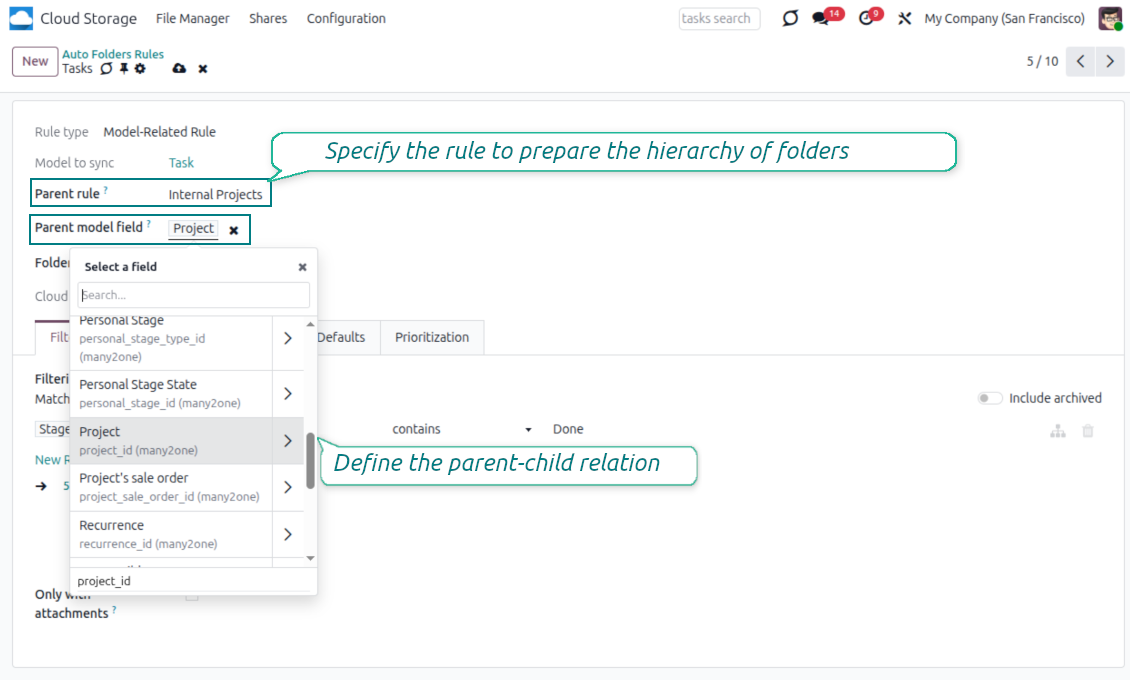The height and width of the screenshot is (680, 1130).
Task: Expand the Project field chevron
Action: pos(288,441)
